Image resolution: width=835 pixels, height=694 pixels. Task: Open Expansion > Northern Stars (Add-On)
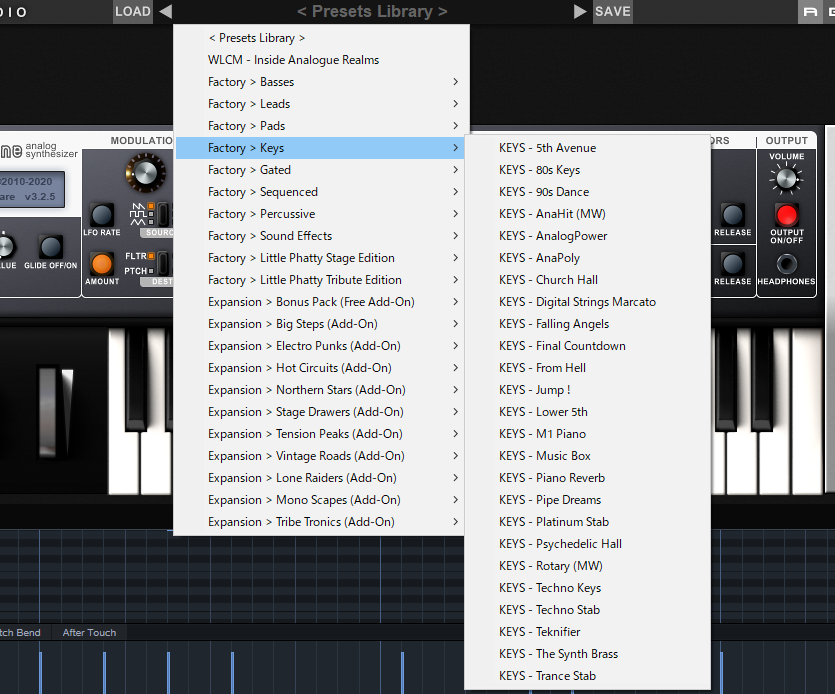click(320, 390)
